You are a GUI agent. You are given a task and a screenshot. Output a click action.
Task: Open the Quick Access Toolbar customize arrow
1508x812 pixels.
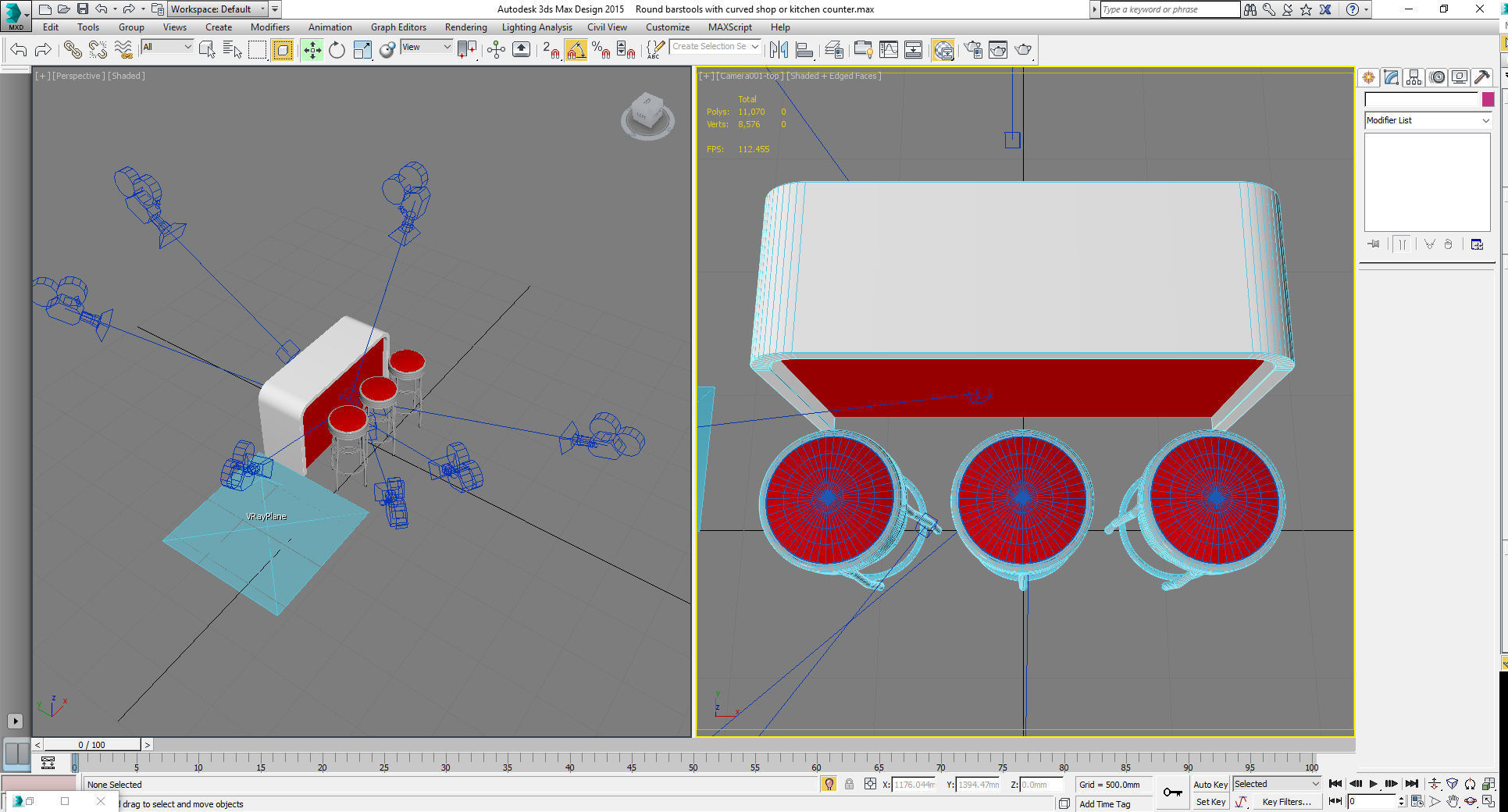pyautogui.click(x=275, y=9)
